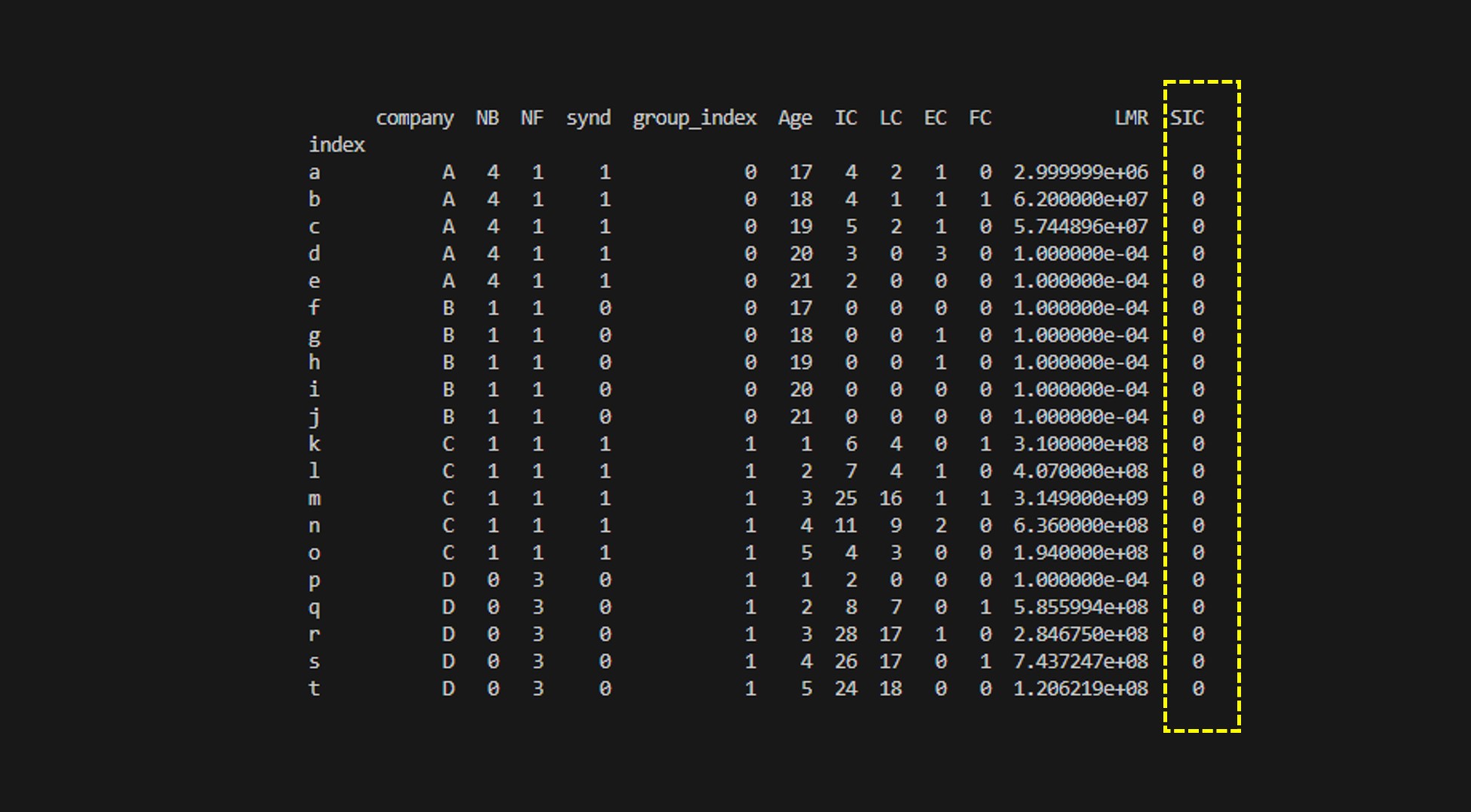This screenshot has width=1471, height=812.
Task: Click LMR value 2.846750e+08
Action: click(1080, 634)
